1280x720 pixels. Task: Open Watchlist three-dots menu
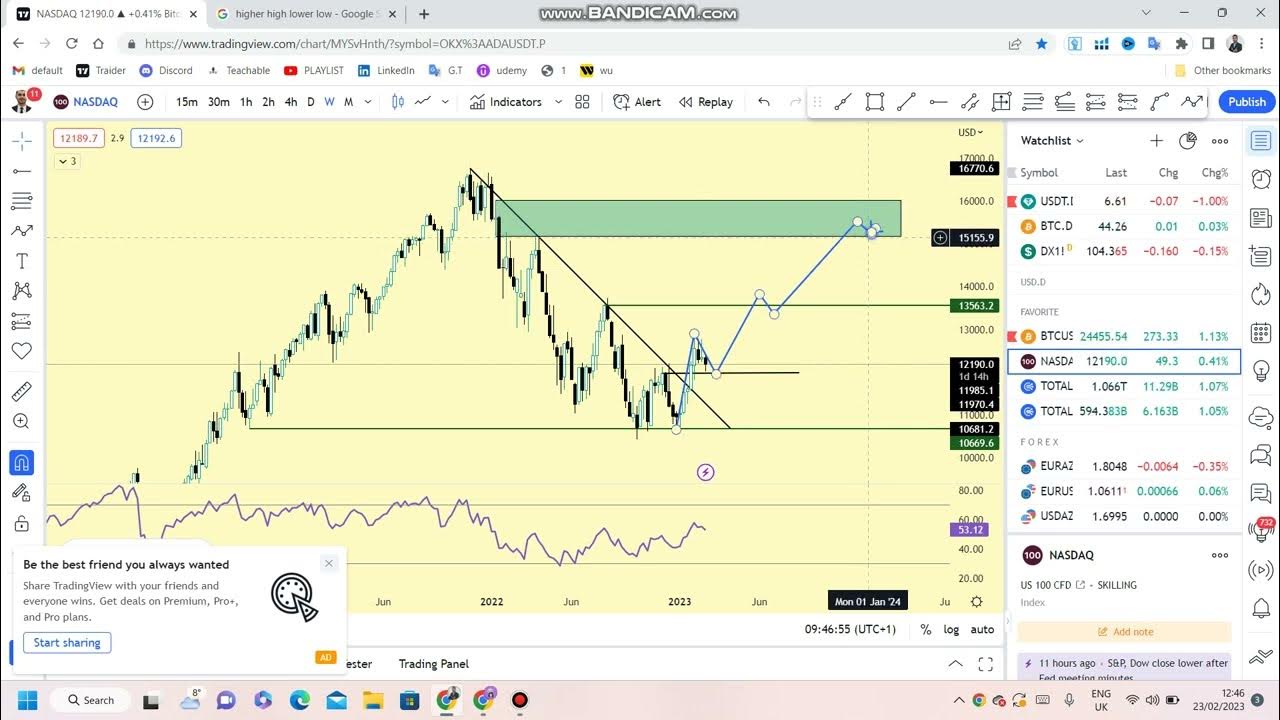click(x=1220, y=141)
